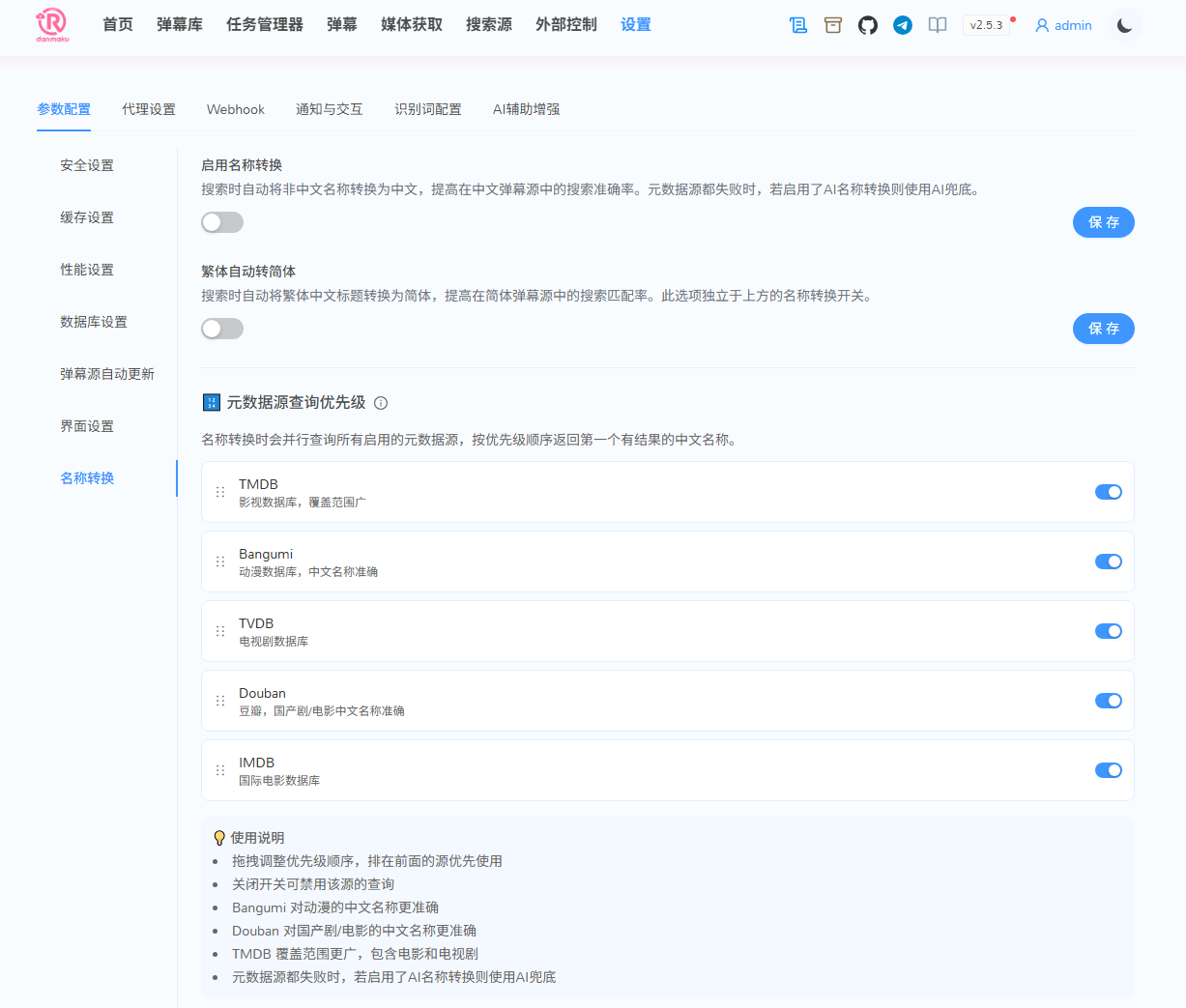Disable the TMDB metadata source
The image size is (1186, 1008).
coord(1108,492)
